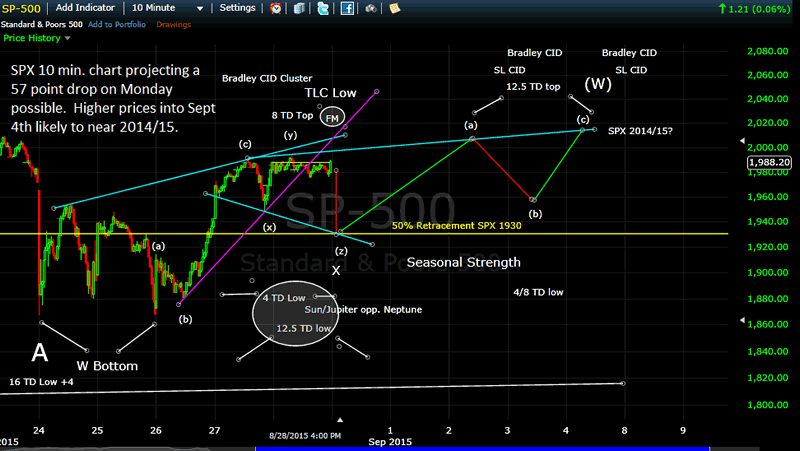
Task: Click the green 1.21 (0.06%) change value
Action: pyautogui.click(x=755, y=9)
